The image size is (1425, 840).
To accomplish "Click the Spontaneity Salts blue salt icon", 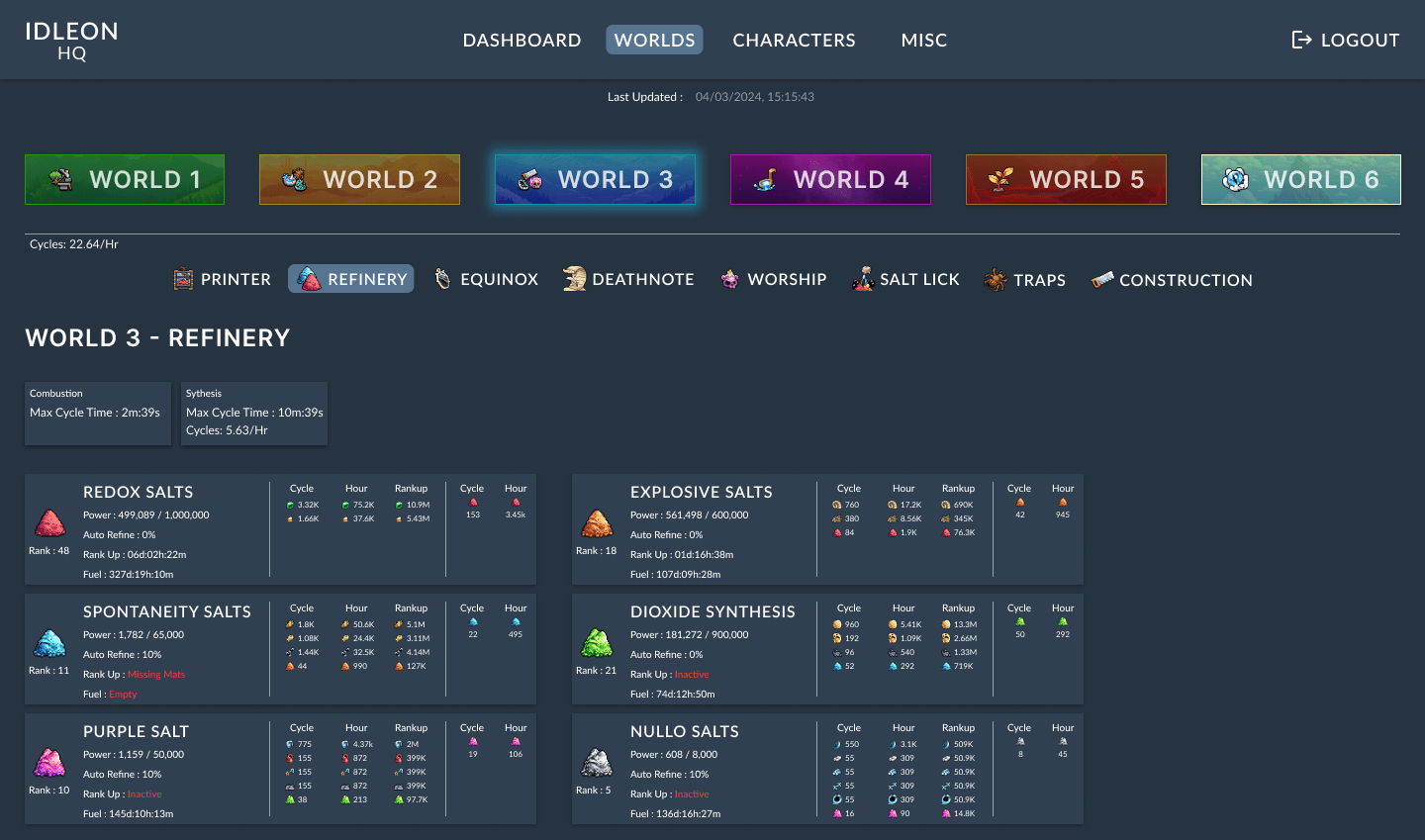I will [x=50, y=643].
